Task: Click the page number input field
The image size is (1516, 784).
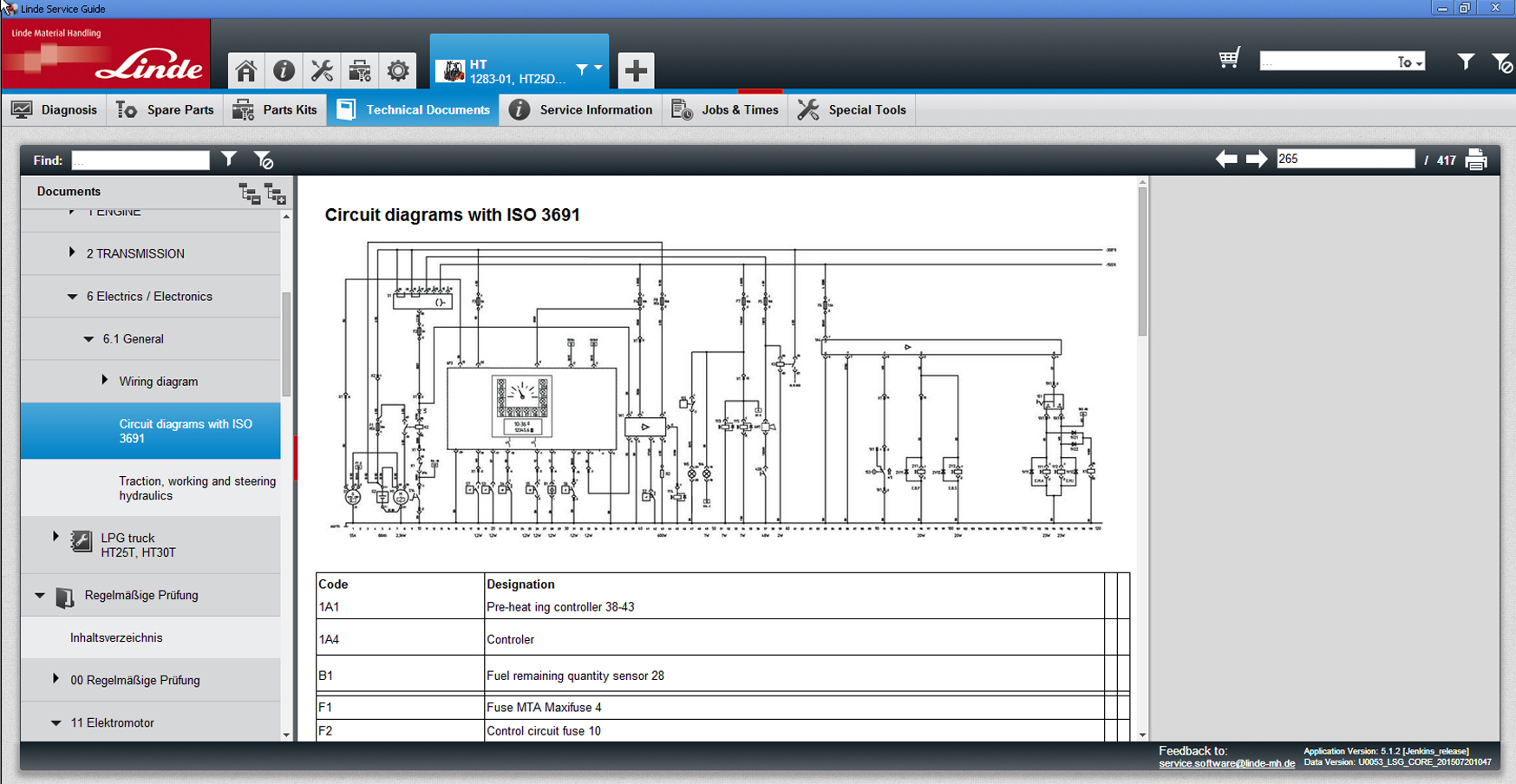Action: 1344,159
